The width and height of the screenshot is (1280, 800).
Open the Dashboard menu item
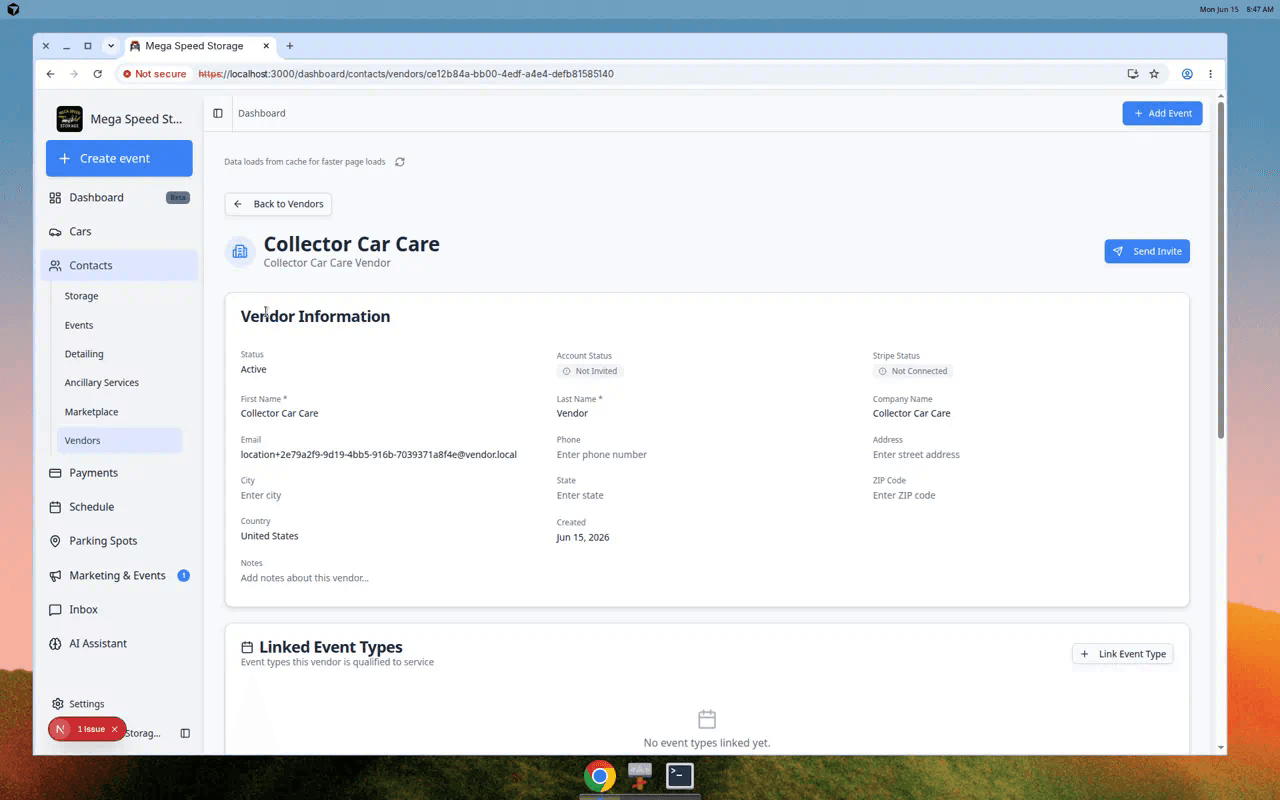coord(119,198)
